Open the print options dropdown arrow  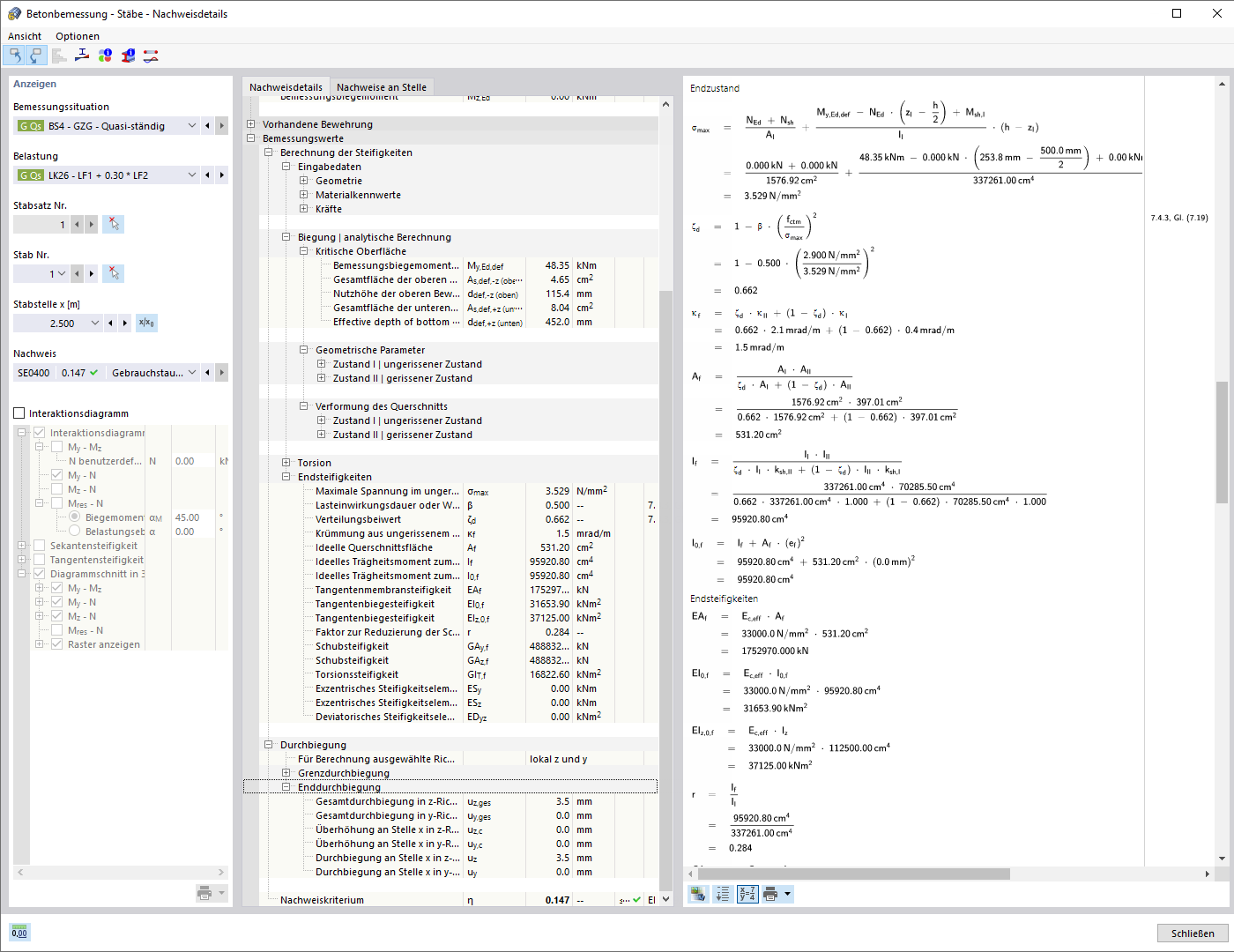click(787, 894)
